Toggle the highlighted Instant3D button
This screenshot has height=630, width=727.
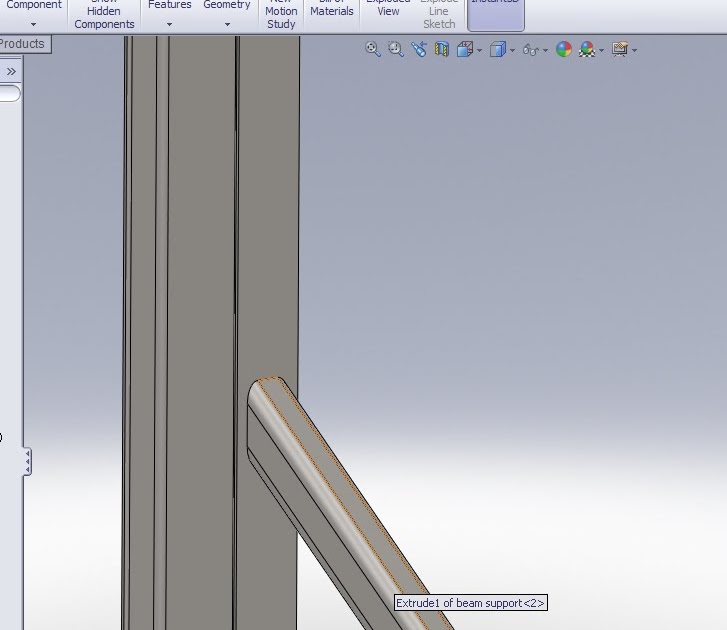coord(496,15)
